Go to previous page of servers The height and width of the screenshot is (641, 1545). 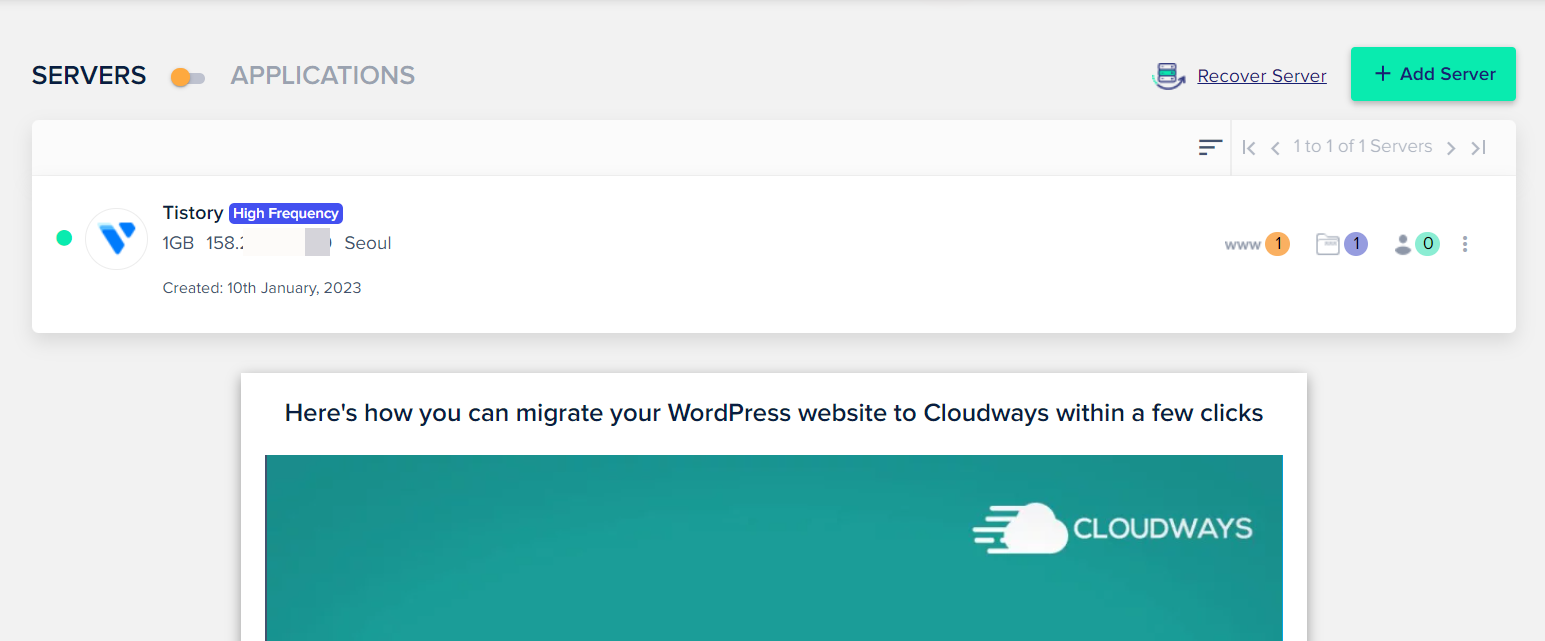pos(1275,147)
